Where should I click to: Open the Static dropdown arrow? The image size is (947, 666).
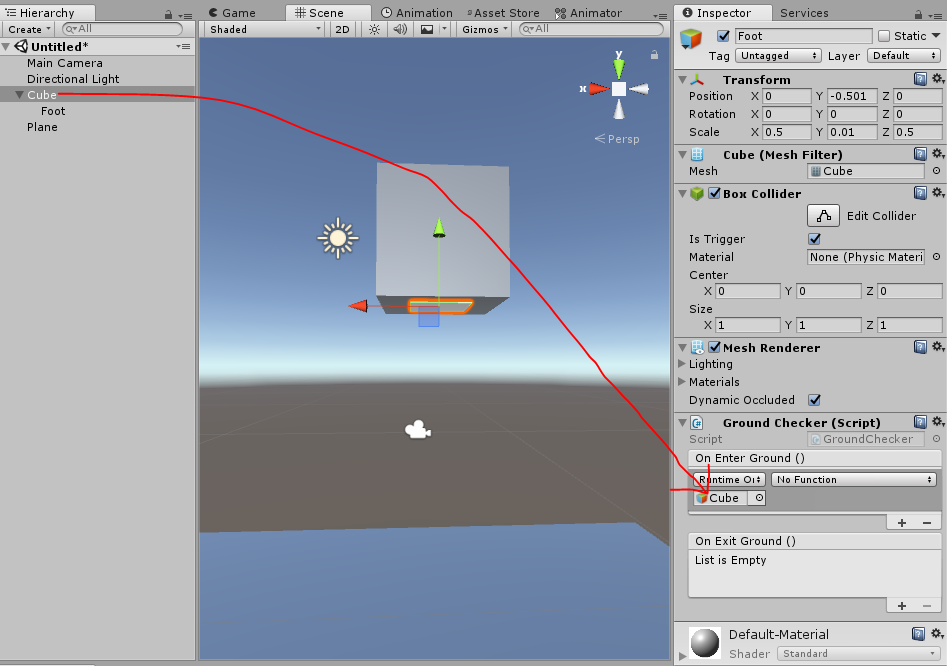click(x=937, y=36)
